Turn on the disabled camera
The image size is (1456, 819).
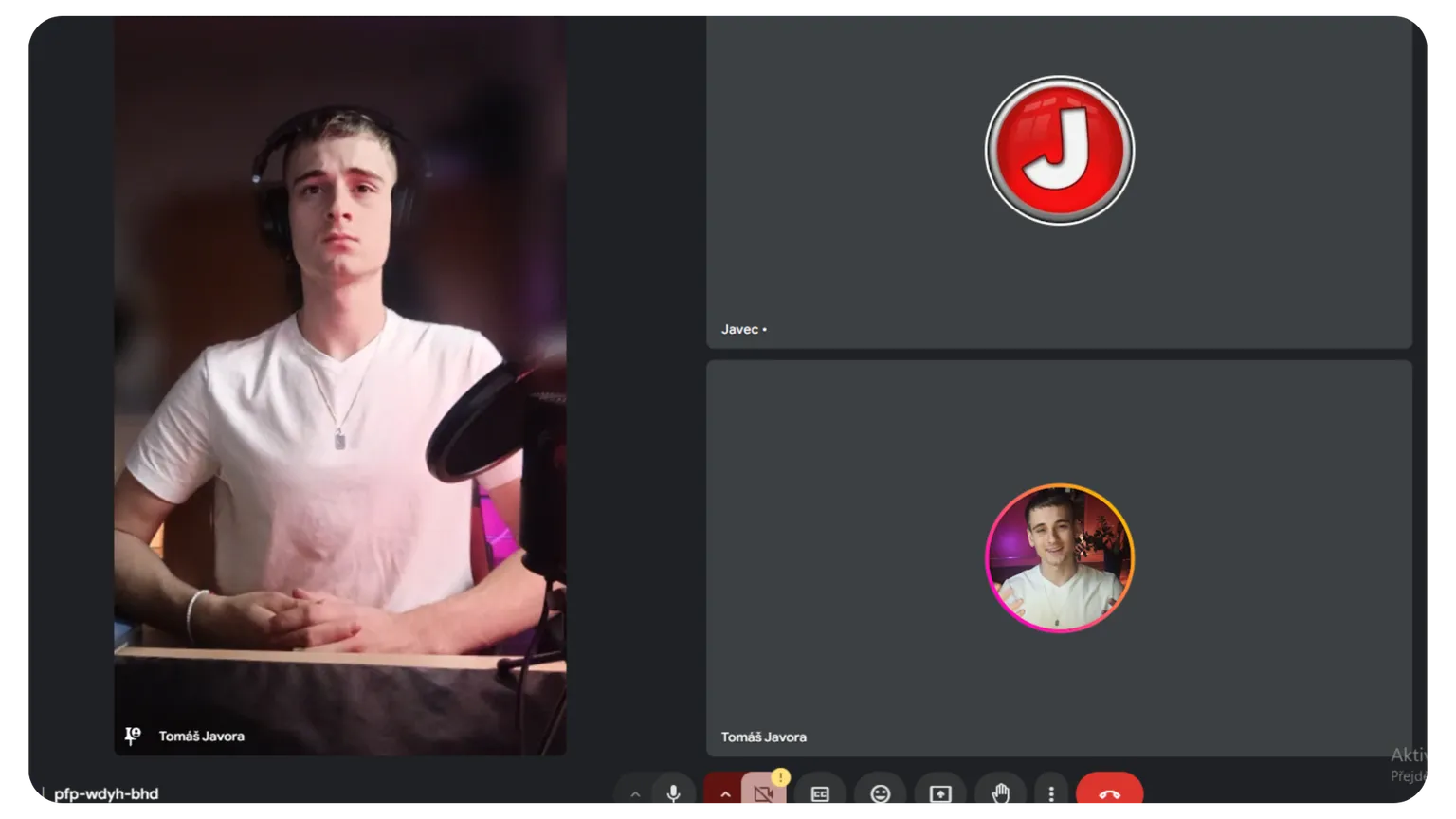click(763, 794)
